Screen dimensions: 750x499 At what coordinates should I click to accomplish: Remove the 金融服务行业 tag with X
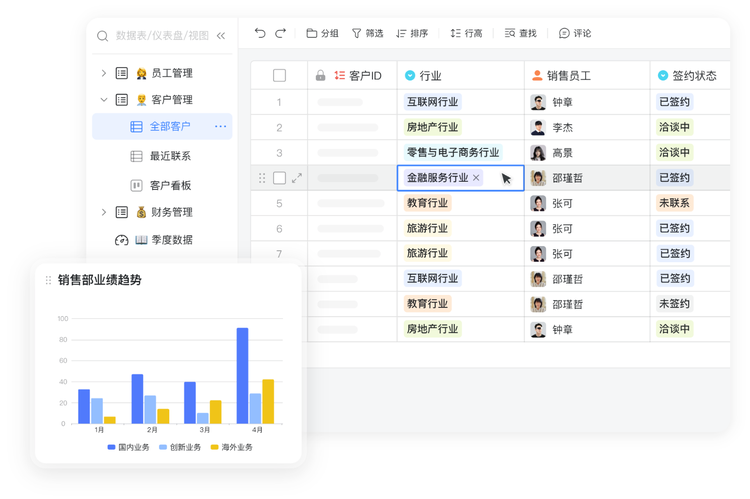pyautogui.click(x=476, y=177)
